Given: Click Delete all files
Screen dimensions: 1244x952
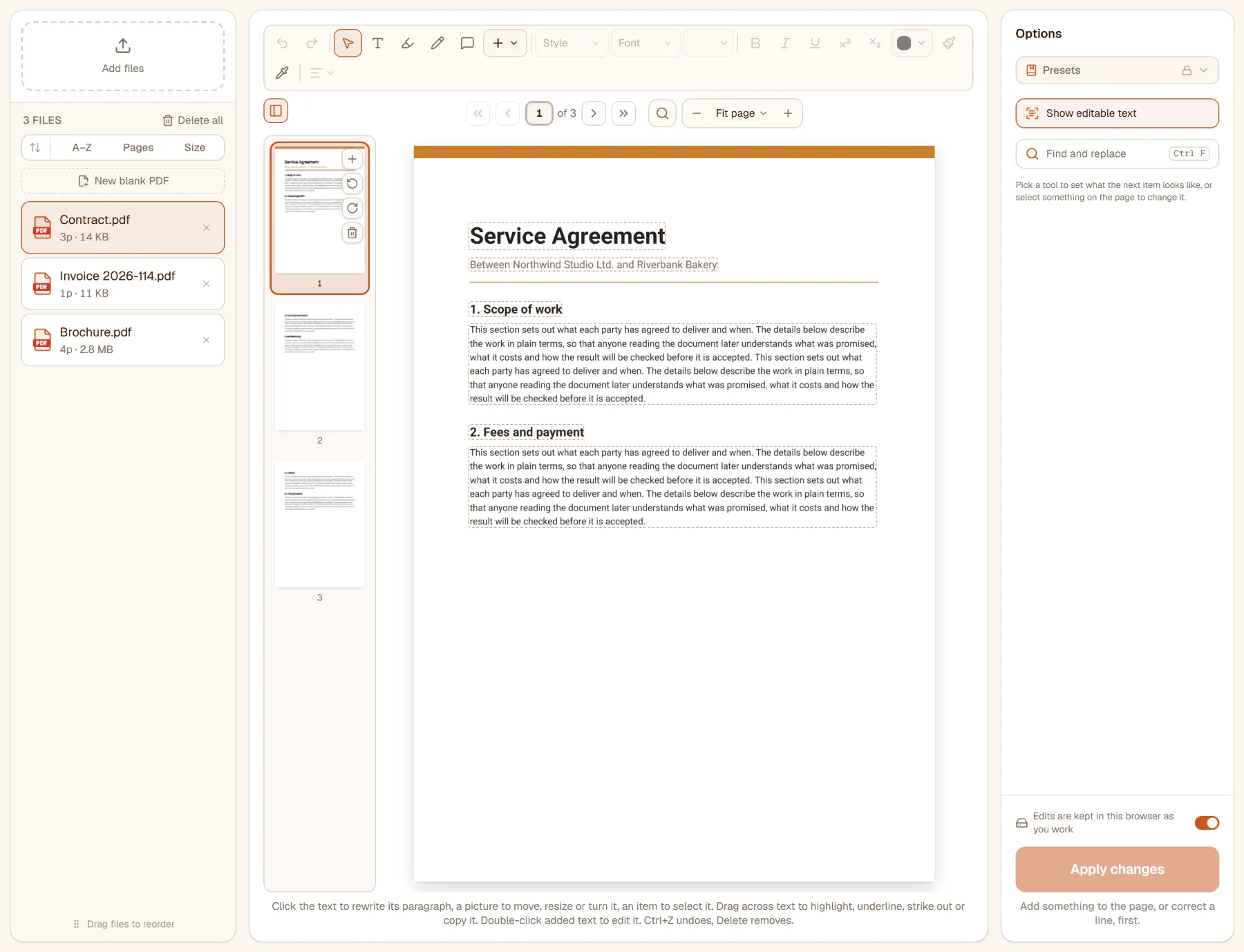Looking at the screenshot, I should pos(193,120).
